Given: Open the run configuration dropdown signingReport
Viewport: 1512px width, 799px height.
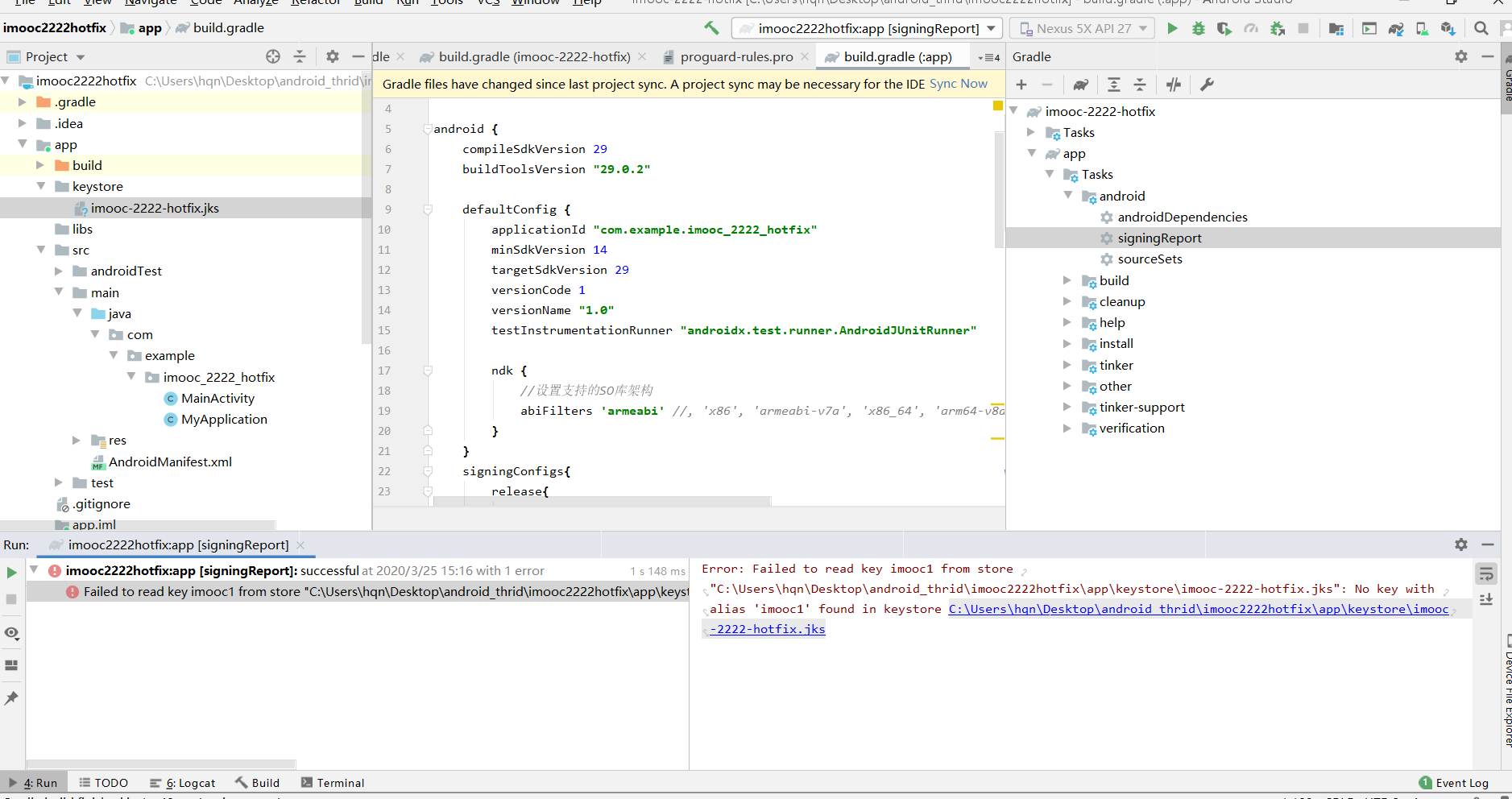Looking at the screenshot, I should coord(867,28).
